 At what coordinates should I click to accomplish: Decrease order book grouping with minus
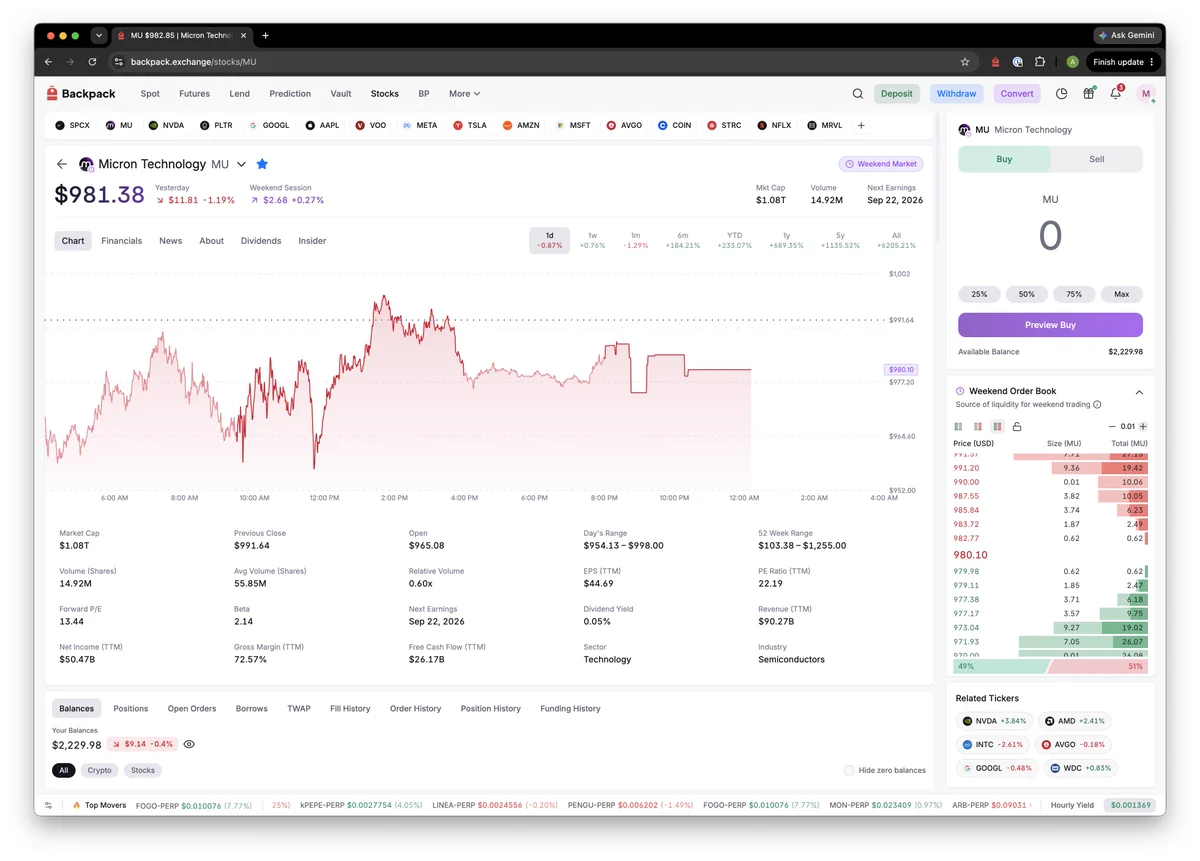1112,427
